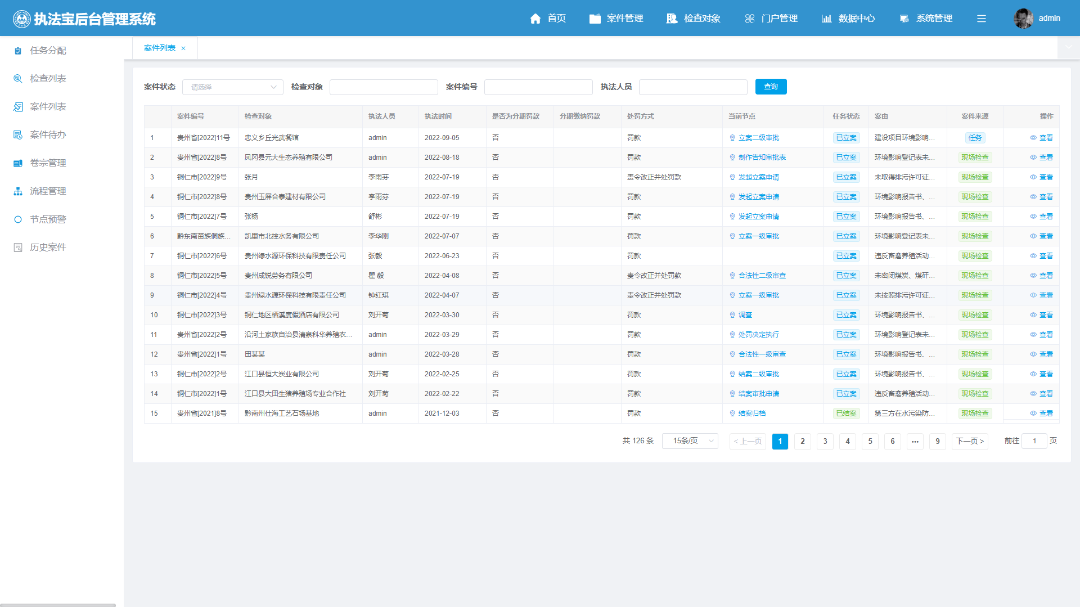Expand the 案件状态 select dropdown
1080x607 pixels.
tap(233, 87)
